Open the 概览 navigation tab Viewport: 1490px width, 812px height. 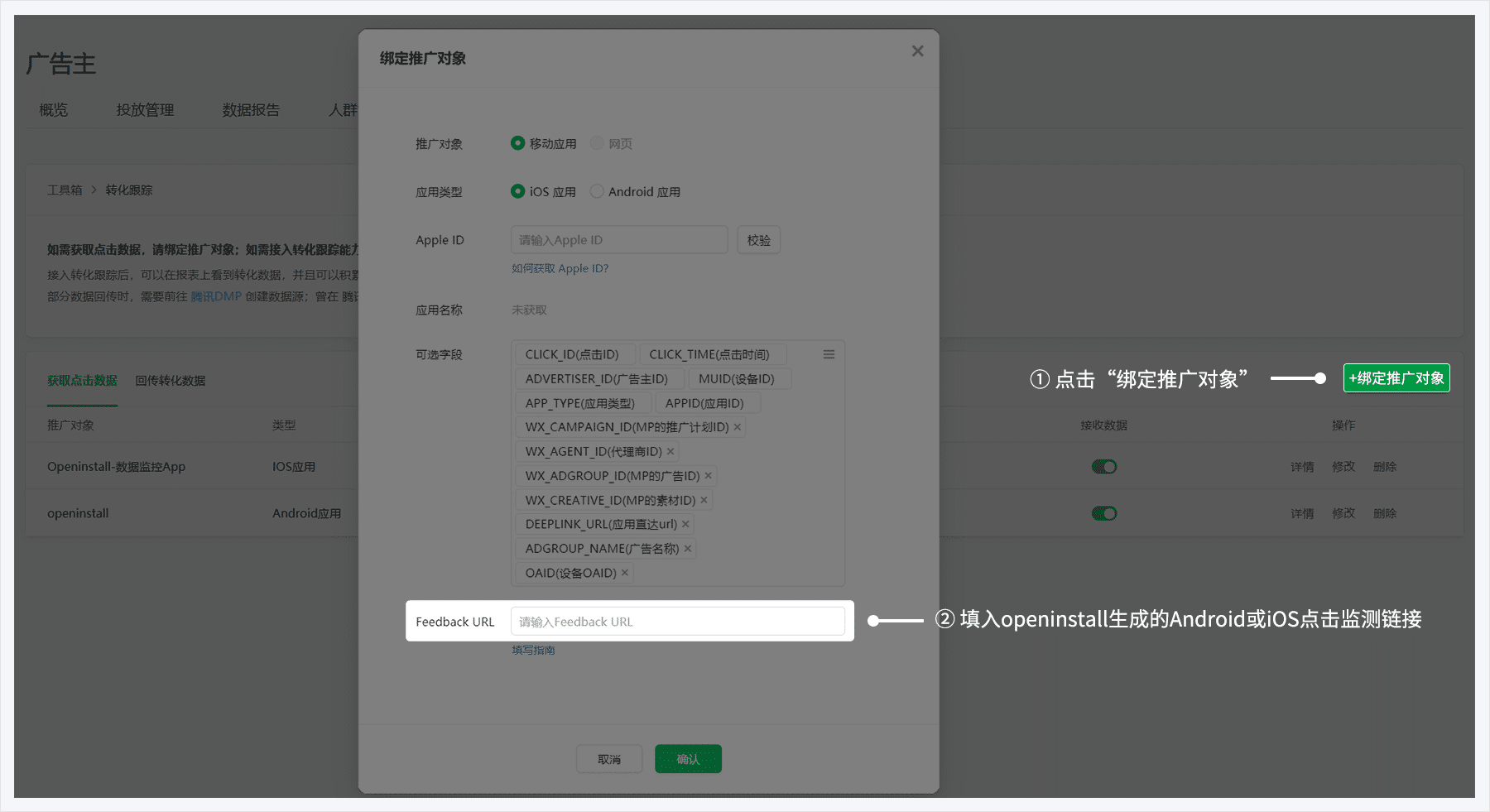(54, 110)
